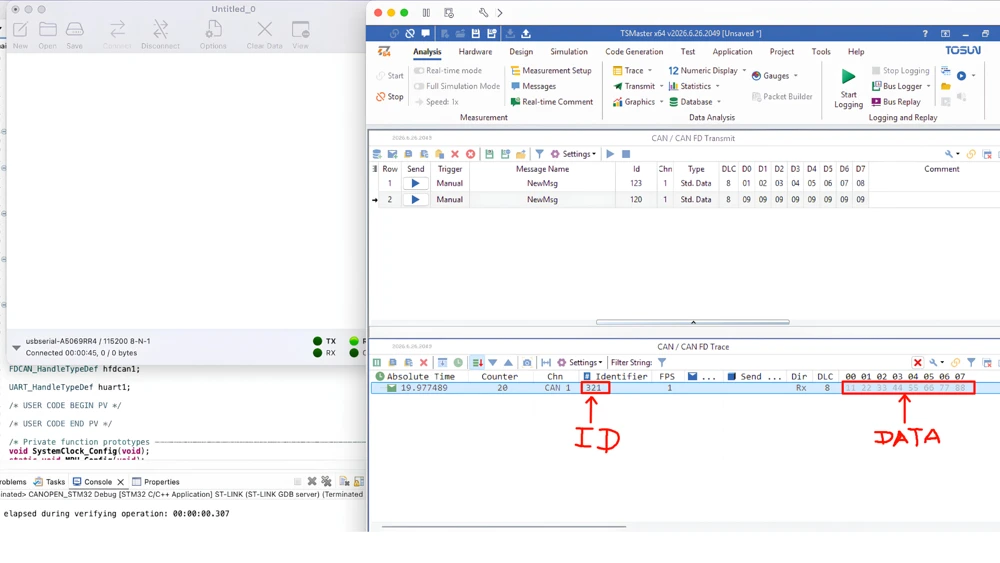This screenshot has height=563, width=1000.
Task: Expand the Trace dropdown arrow
Action: pos(650,71)
